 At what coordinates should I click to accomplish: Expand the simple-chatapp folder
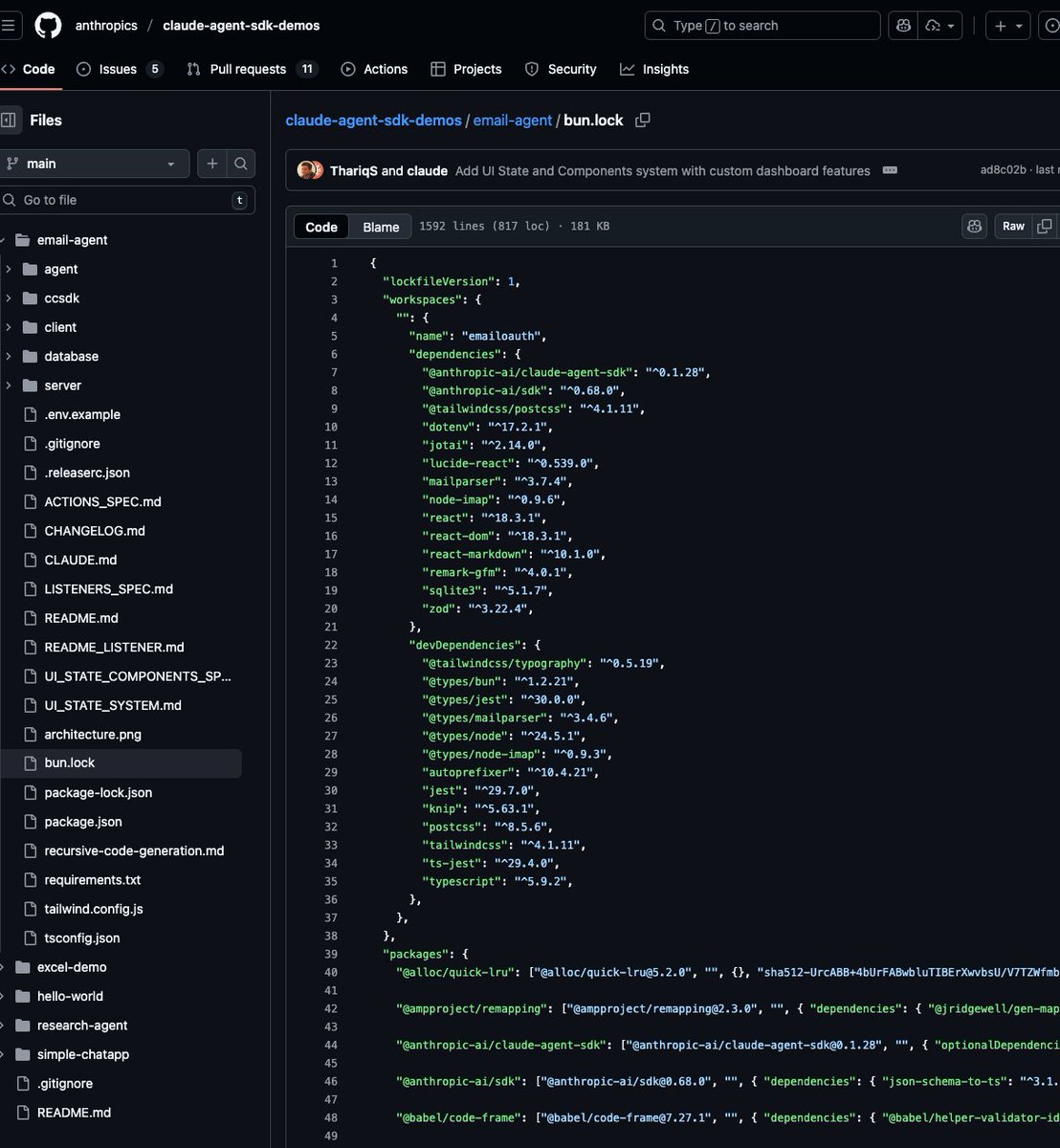(x=3, y=1054)
